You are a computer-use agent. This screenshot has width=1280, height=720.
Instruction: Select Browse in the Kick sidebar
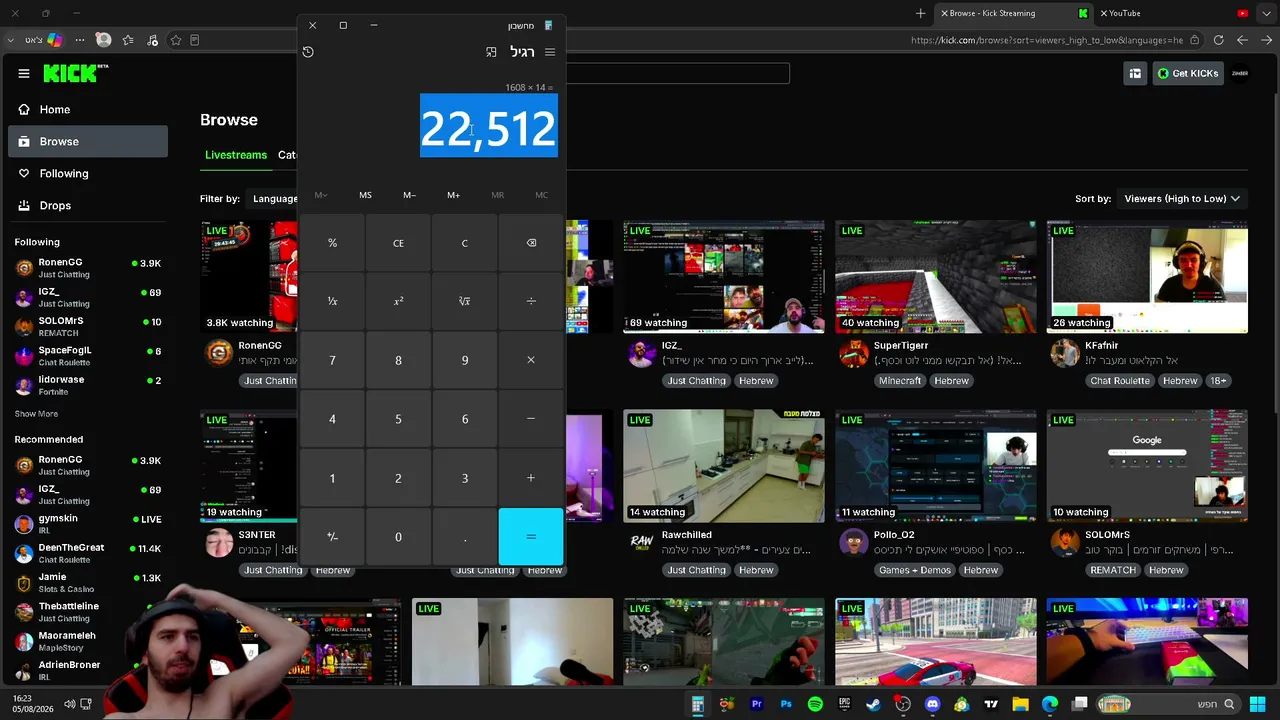click(x=88, y=141)
